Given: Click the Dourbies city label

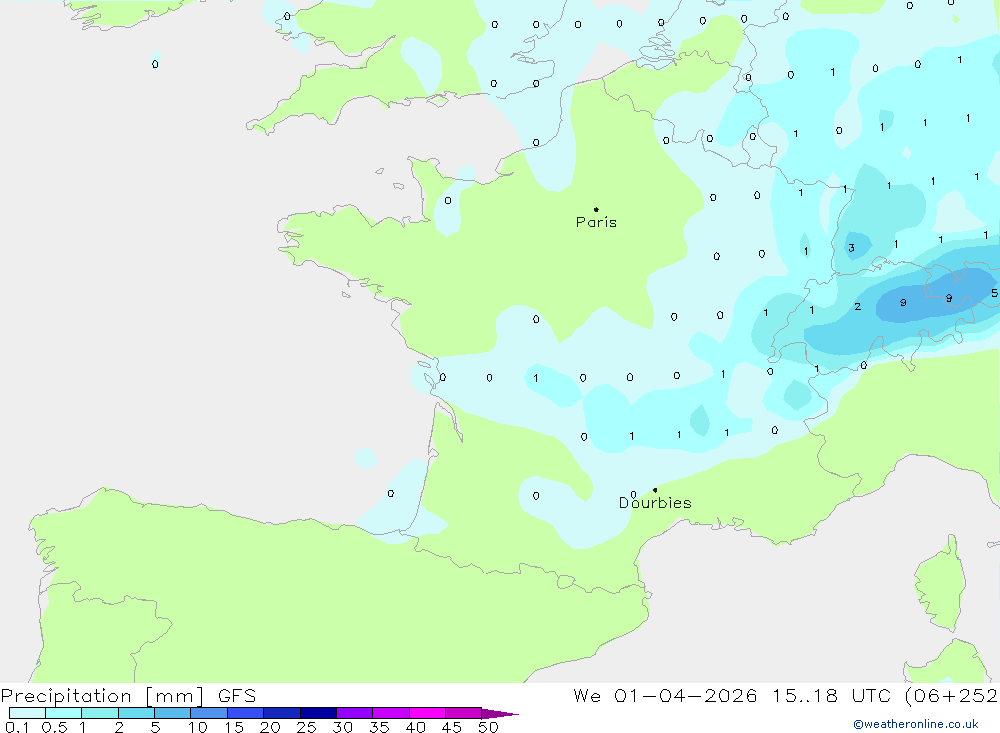Looking at the screenshot, I should point(655,503).
